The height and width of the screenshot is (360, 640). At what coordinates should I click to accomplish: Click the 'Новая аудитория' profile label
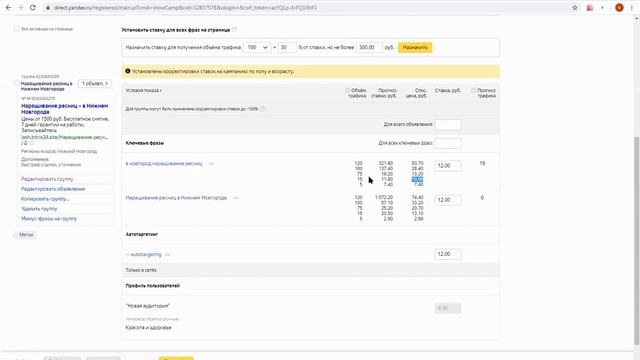click(x=147, y=306)
